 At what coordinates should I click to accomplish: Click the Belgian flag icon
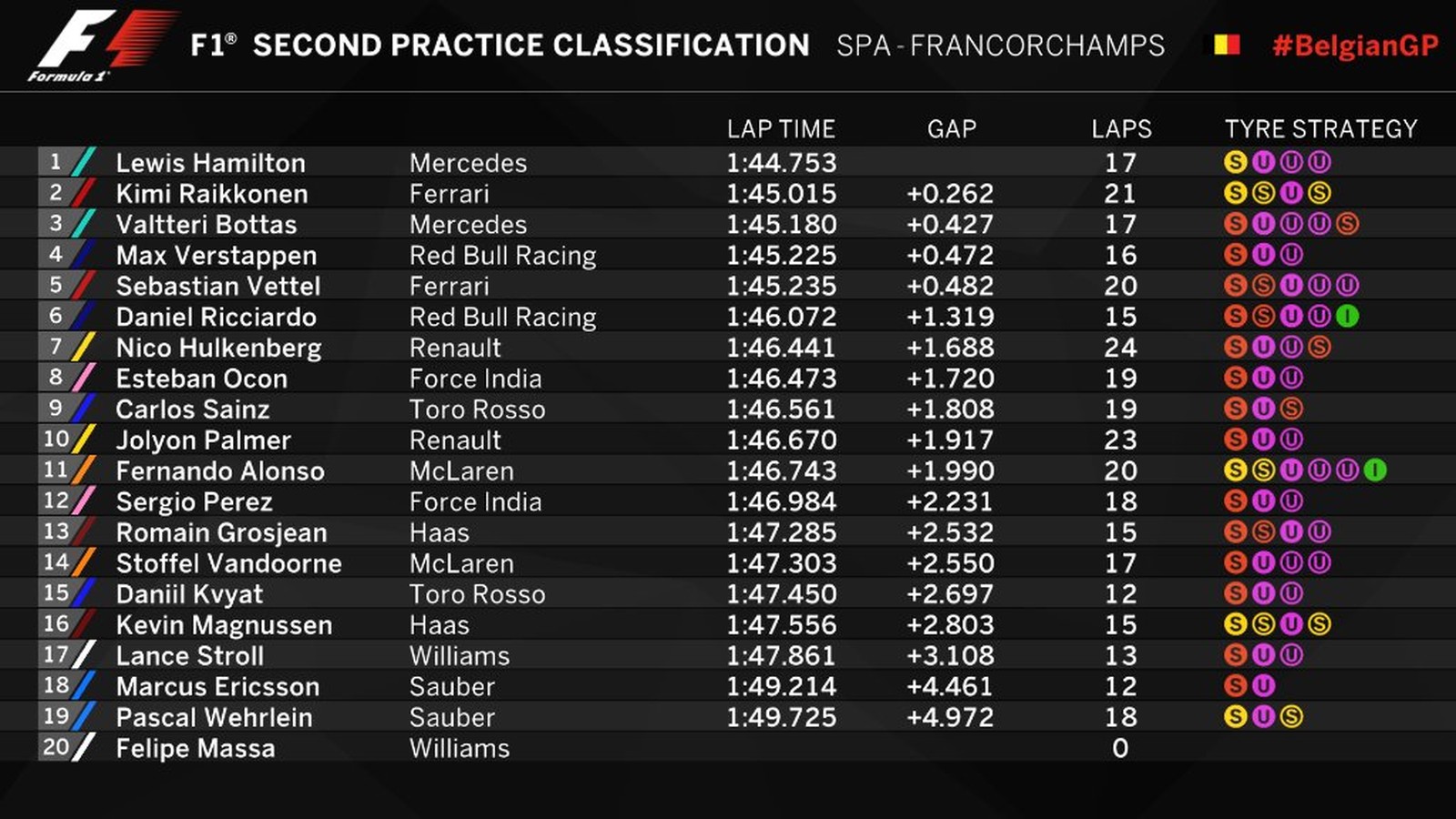1220,45
